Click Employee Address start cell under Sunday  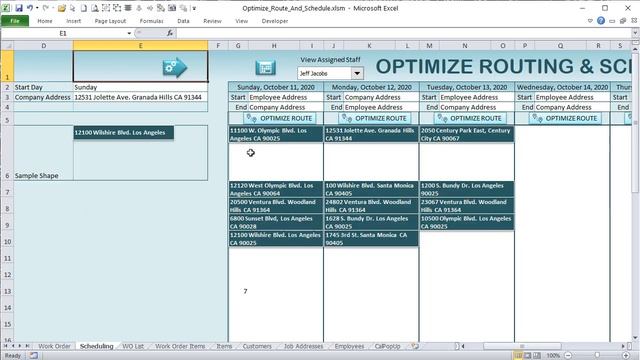(x=285, y=97)
